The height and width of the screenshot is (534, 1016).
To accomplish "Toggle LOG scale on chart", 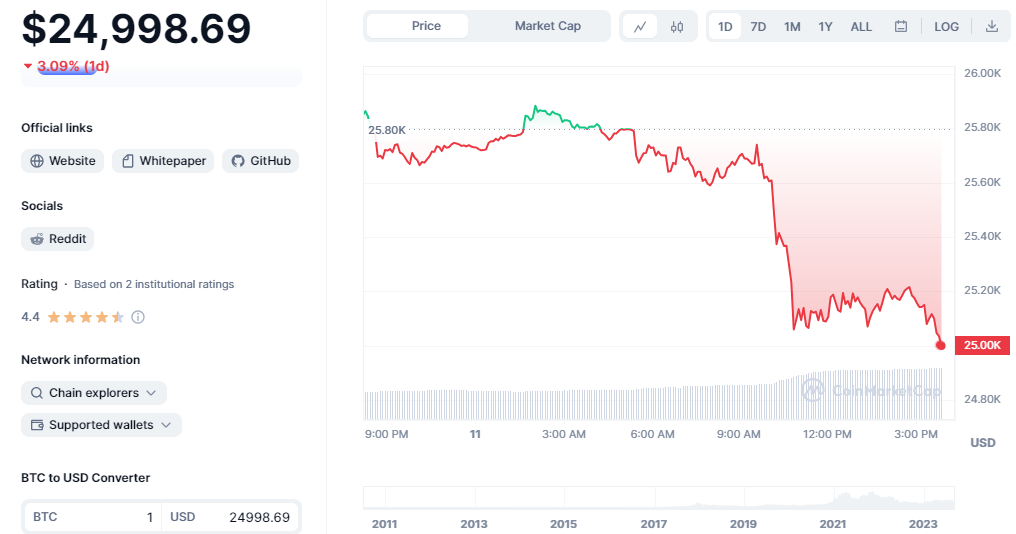I will [x=947, y=27].
